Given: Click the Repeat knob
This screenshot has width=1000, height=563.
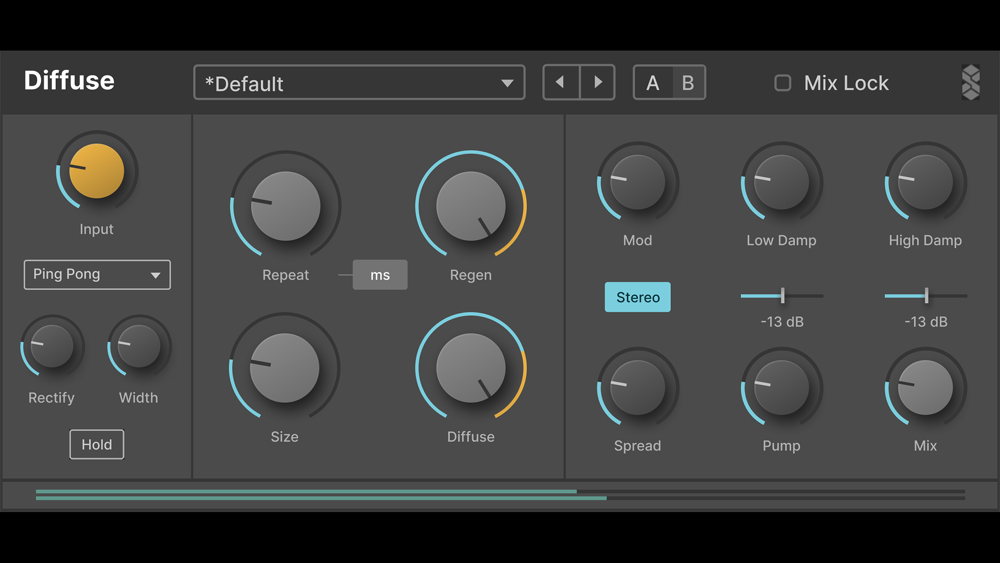Looking at the screenshot, I should (285, 206).
